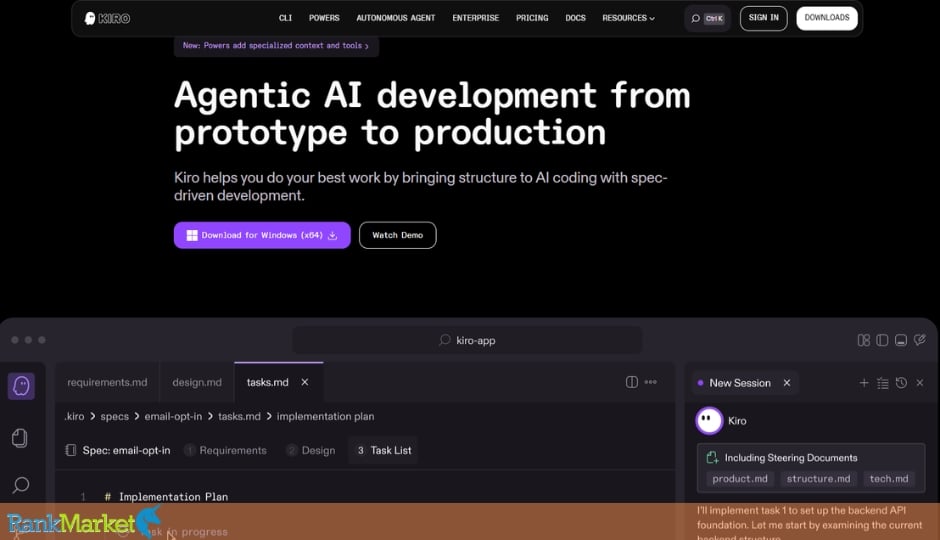Close the New Session tab
This screenshot has height=540, width=940.
click(x=787, y=383)
